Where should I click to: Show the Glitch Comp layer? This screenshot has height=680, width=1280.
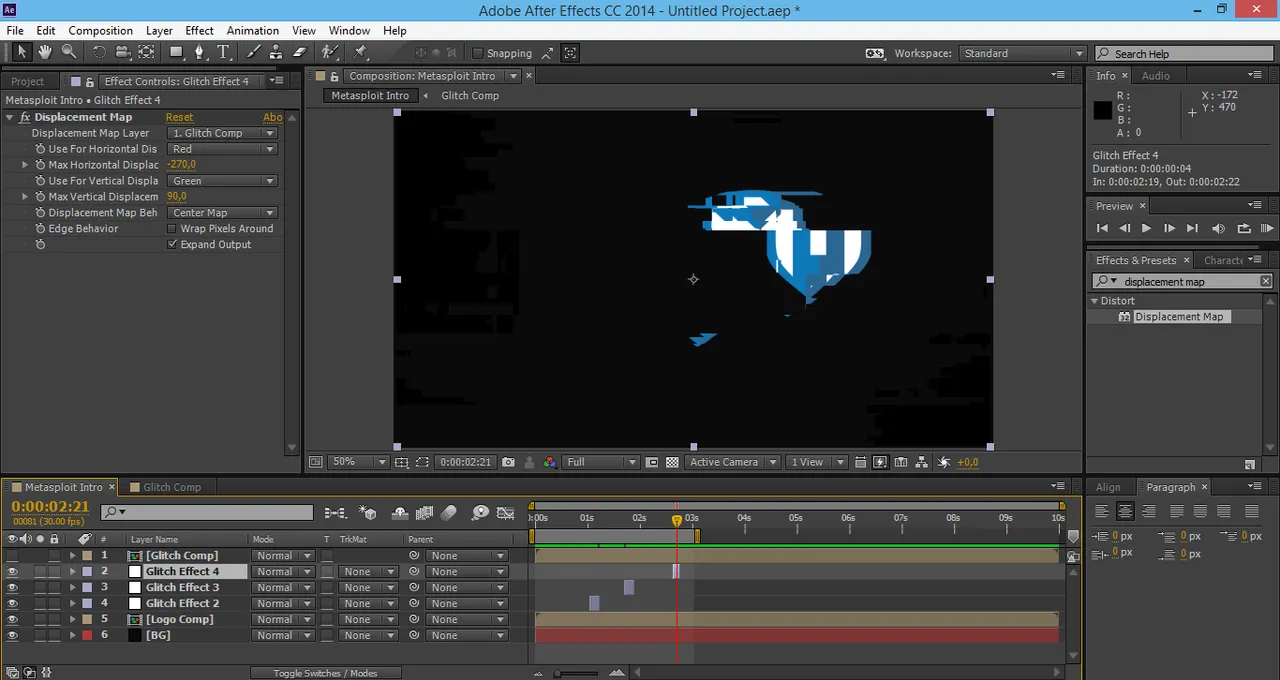click(x=12, y=556)
